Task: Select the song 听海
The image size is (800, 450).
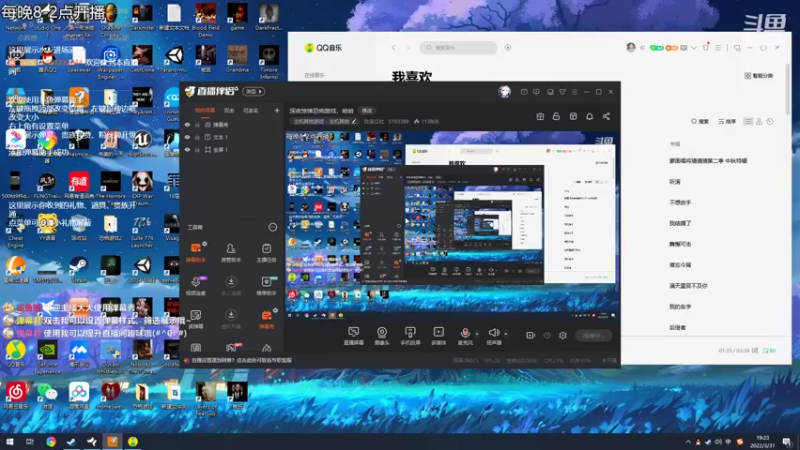Action: tap(675, 182)
